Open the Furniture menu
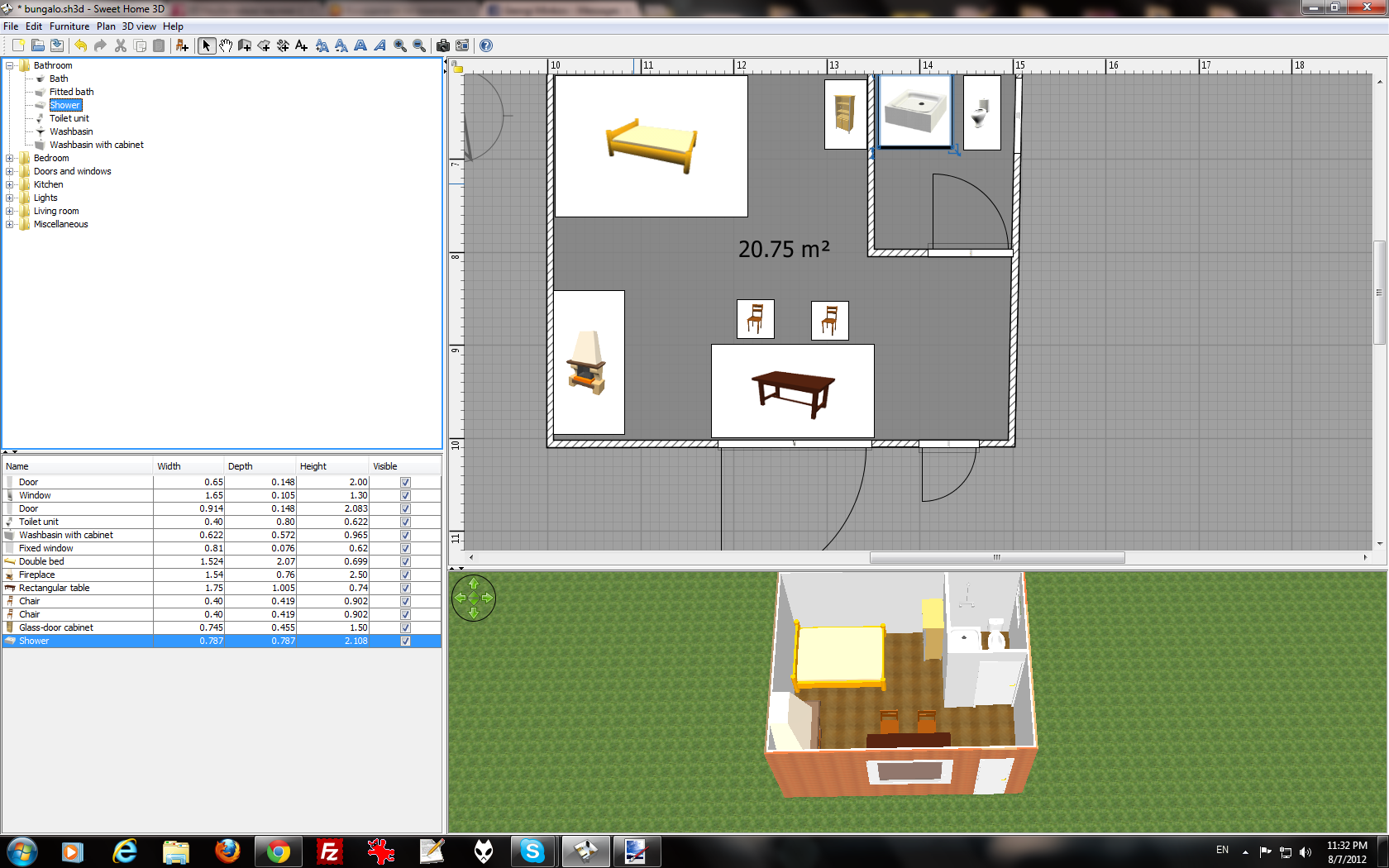 (x=69, y=26)
